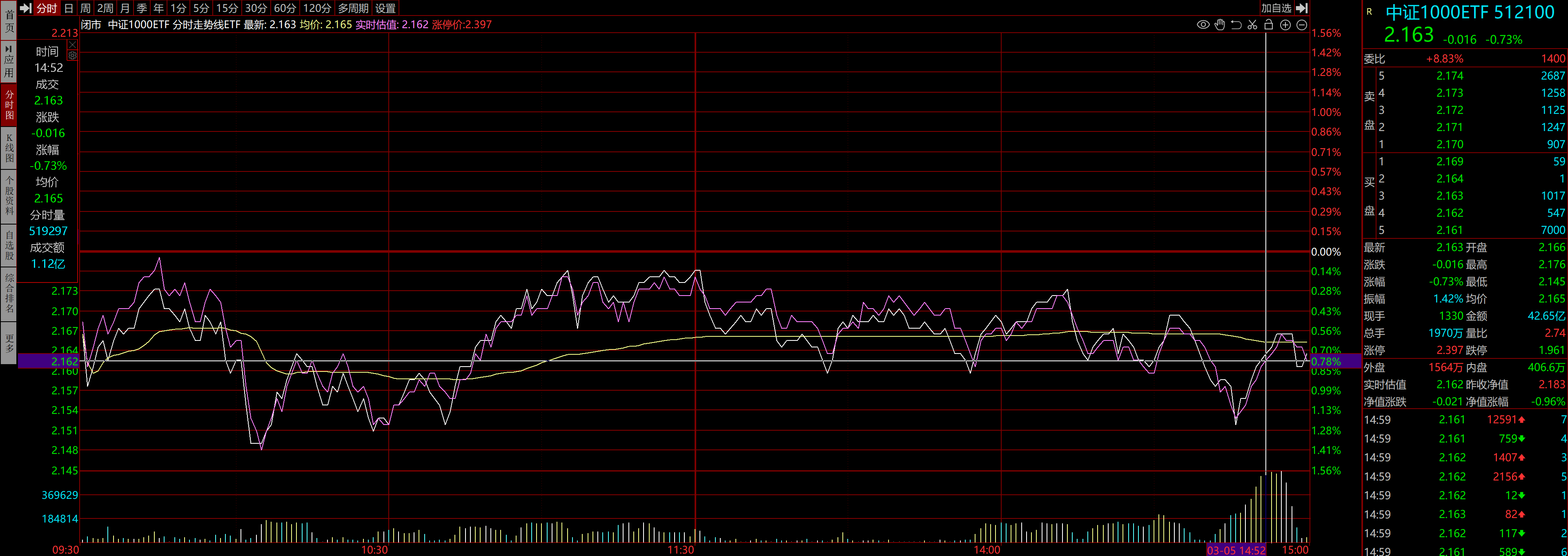
Task: Click the hand pan tool icon
Action: 1219,25
